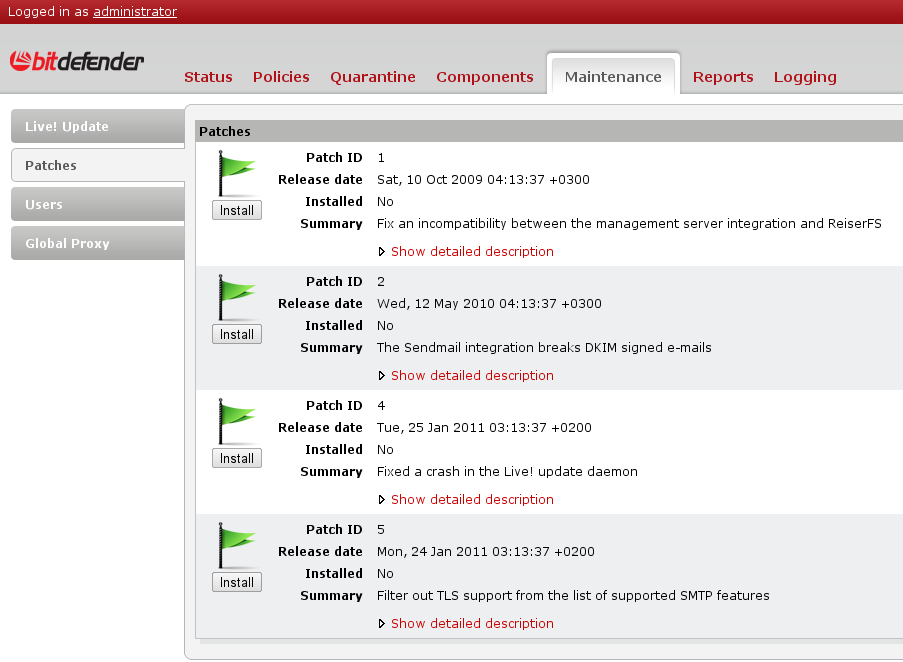Click the green flag icon for patch 2
Viewport: 903px width, 662px height.
click(x=237, y=298)
